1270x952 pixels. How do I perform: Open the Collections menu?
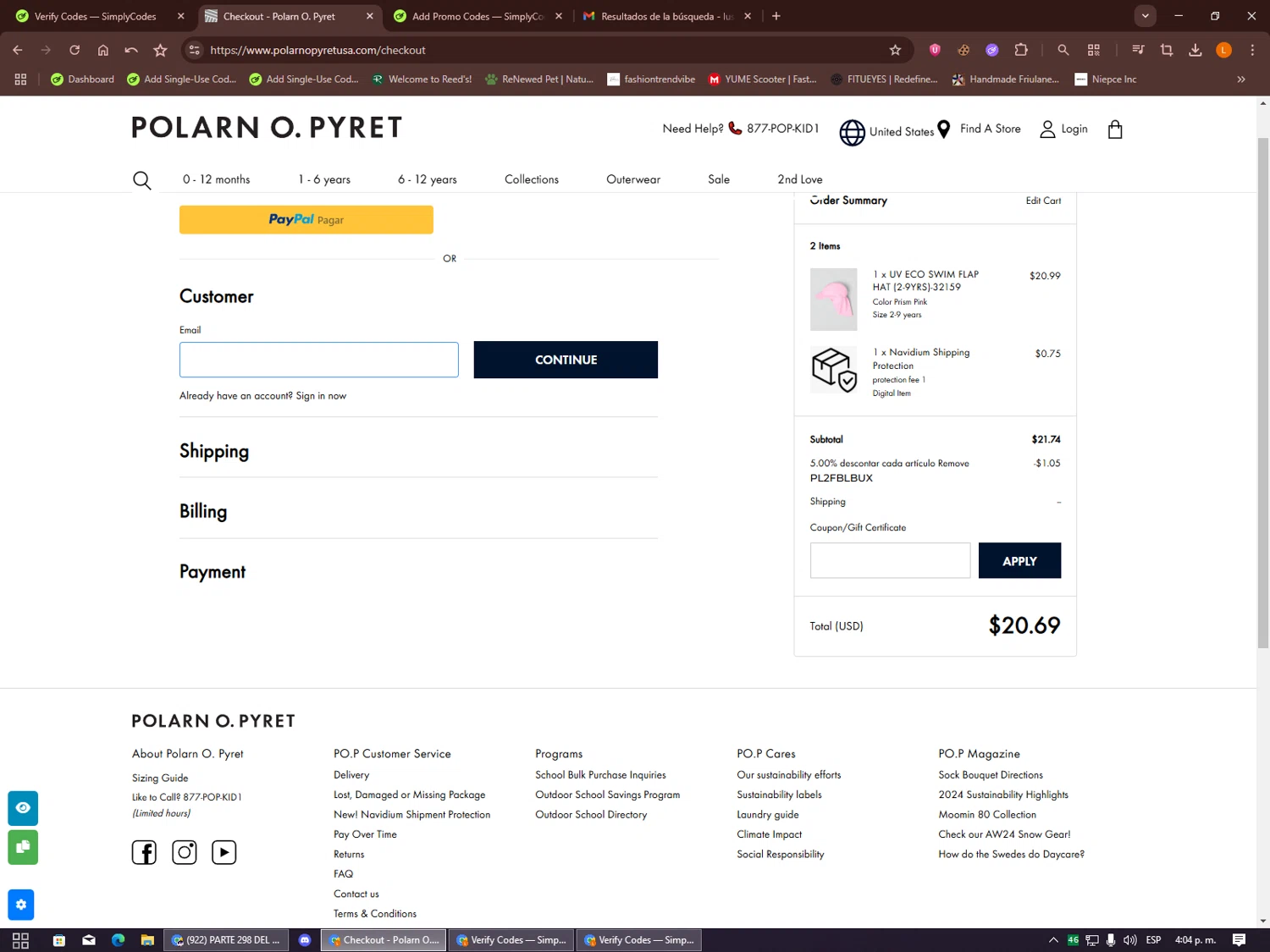[532, 179]
